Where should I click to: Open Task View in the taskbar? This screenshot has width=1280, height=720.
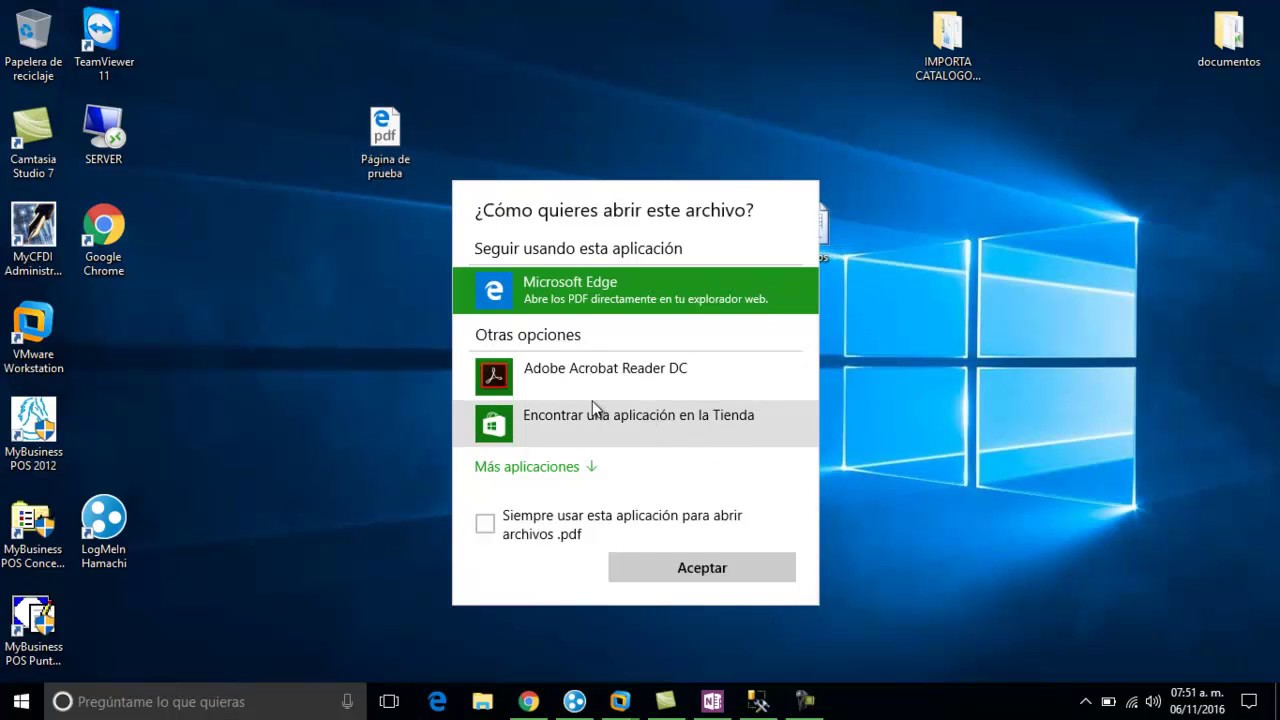389,702
